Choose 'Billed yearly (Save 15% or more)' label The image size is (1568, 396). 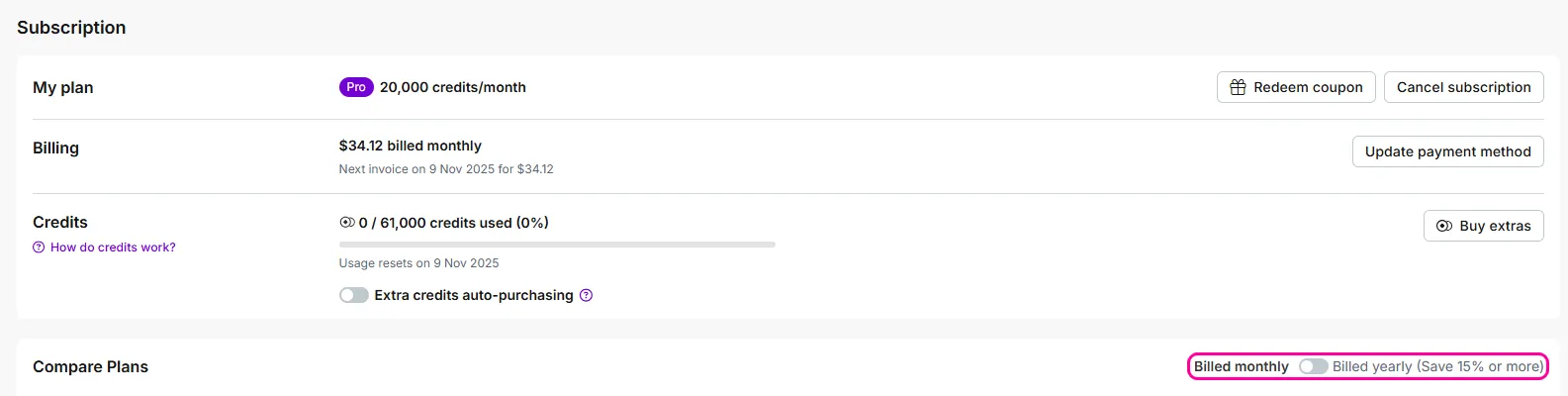1437,366
